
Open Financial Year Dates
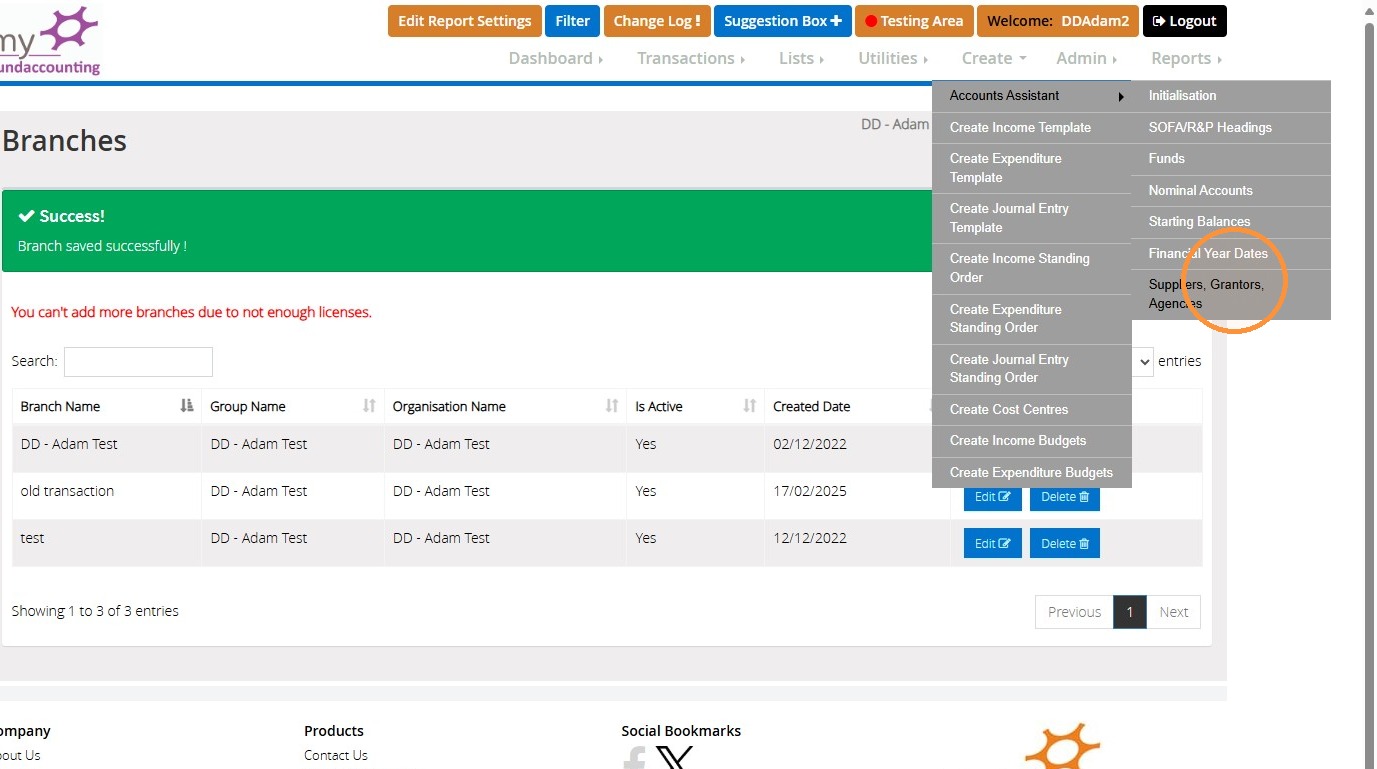(1230, 254)
